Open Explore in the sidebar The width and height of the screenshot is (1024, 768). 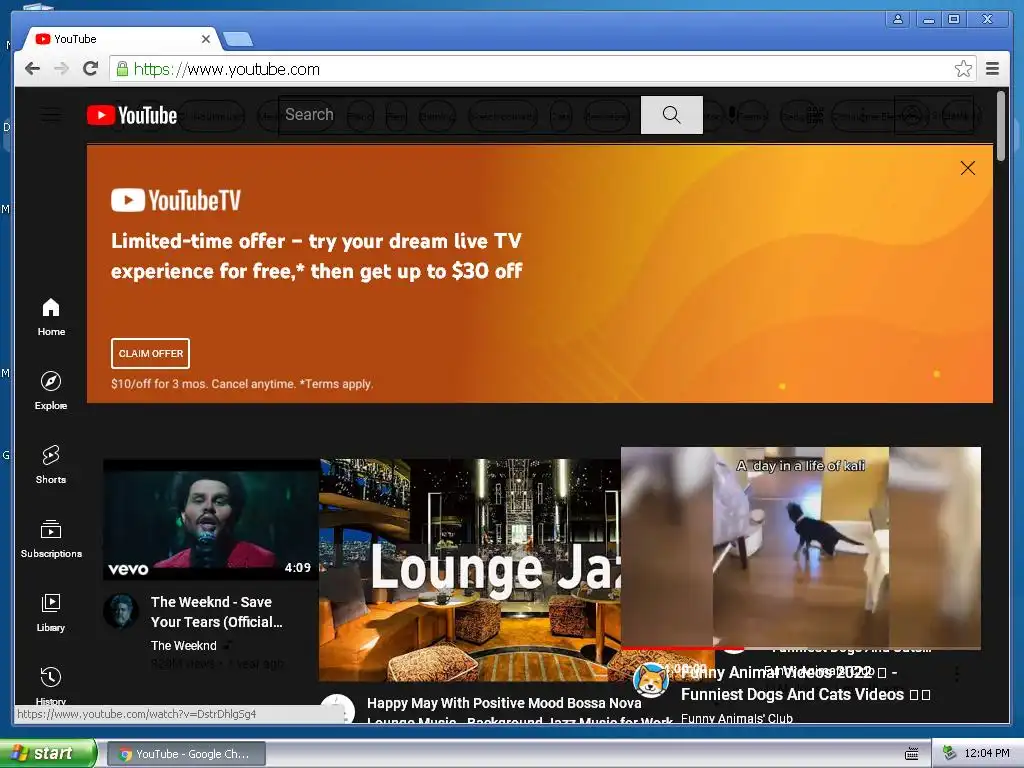[51, 391]
